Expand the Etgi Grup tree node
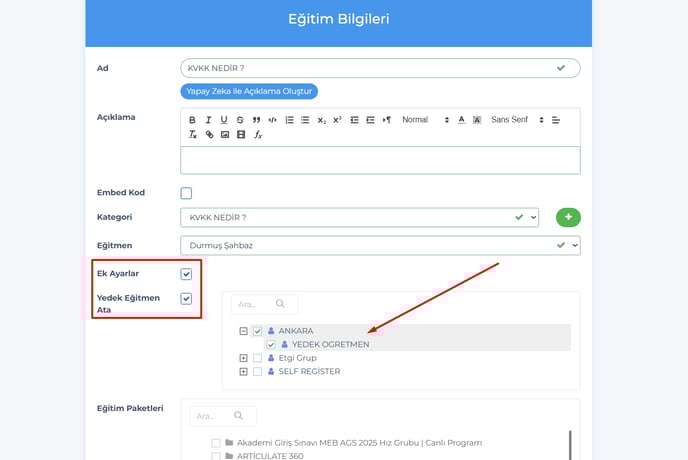Image resolution: width=688 pixels, height=460 pixels. tap(243, 358)
